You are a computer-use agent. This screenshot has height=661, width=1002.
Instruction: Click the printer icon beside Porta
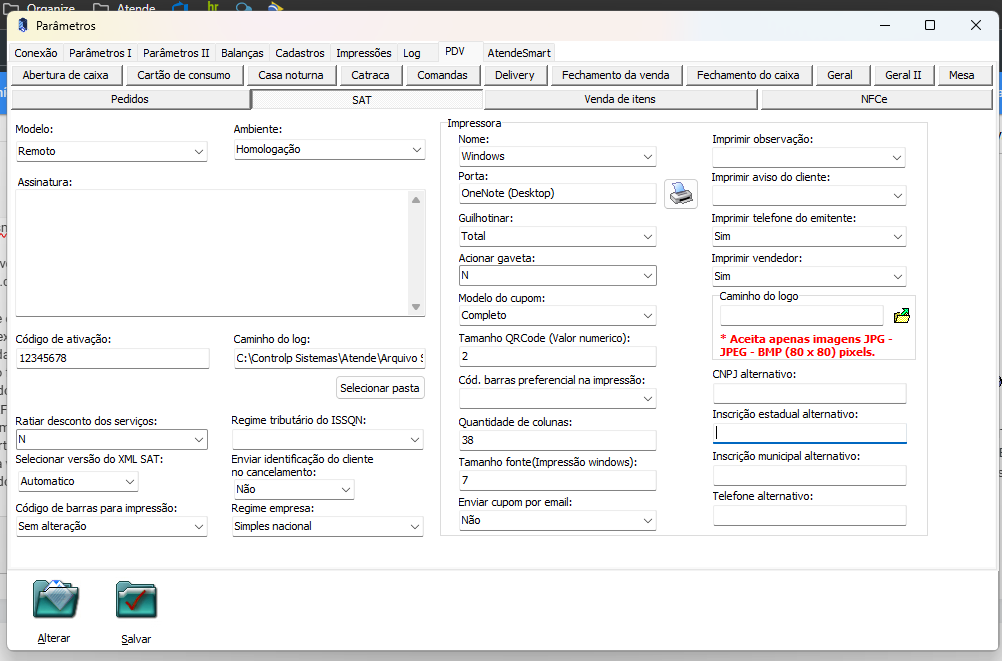[x=681, y=194]
